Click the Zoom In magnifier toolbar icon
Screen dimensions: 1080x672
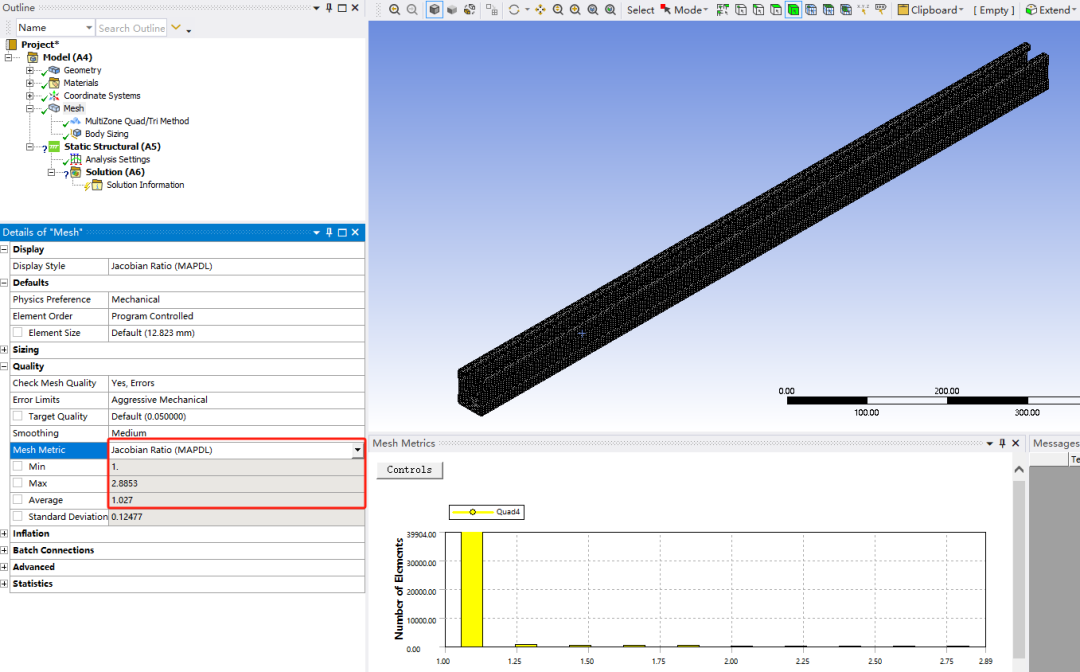(394, 10)
